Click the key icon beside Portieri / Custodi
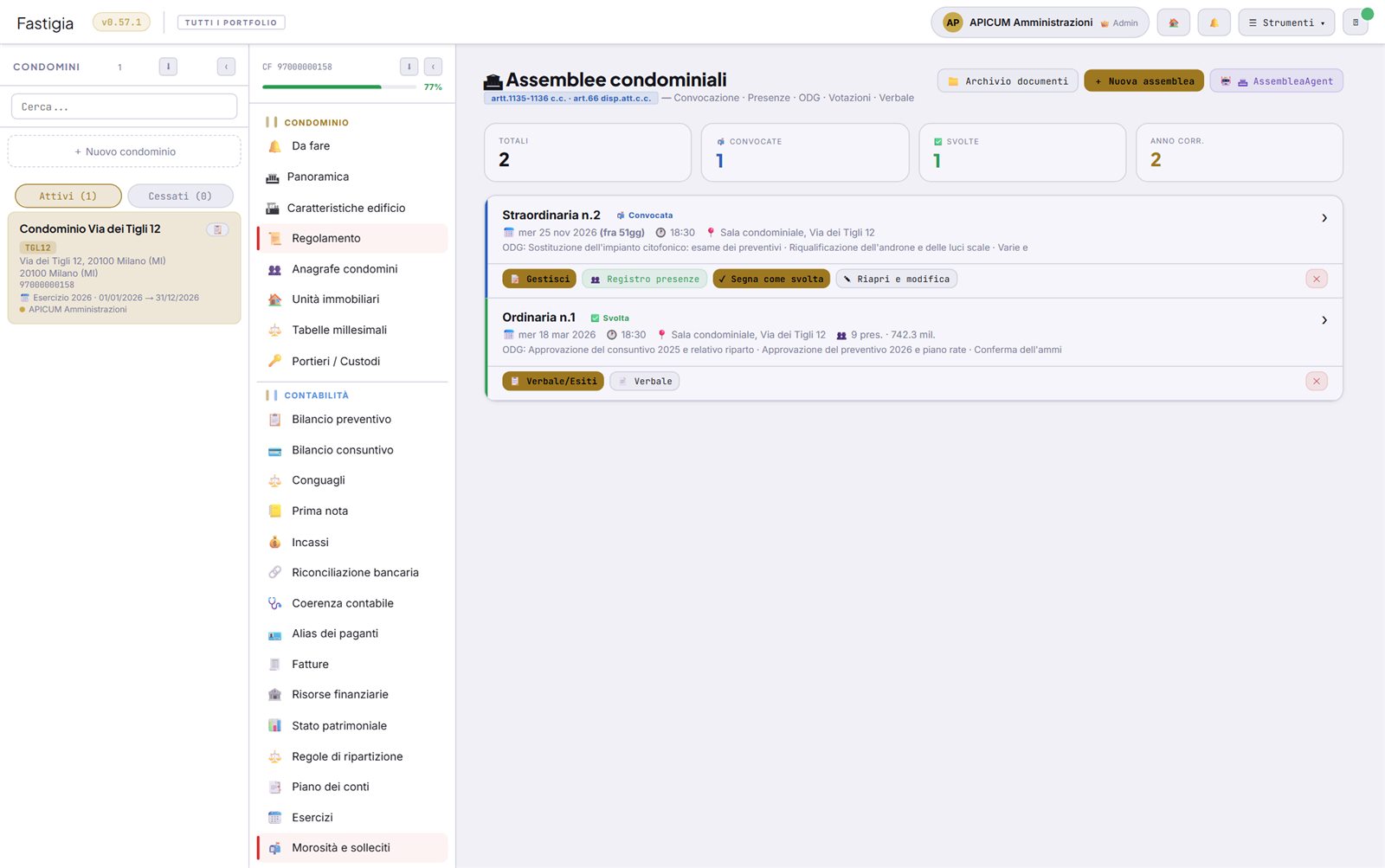Image resolution: width=1385 pixels, height=868 pixels. [x=274, y=361]
